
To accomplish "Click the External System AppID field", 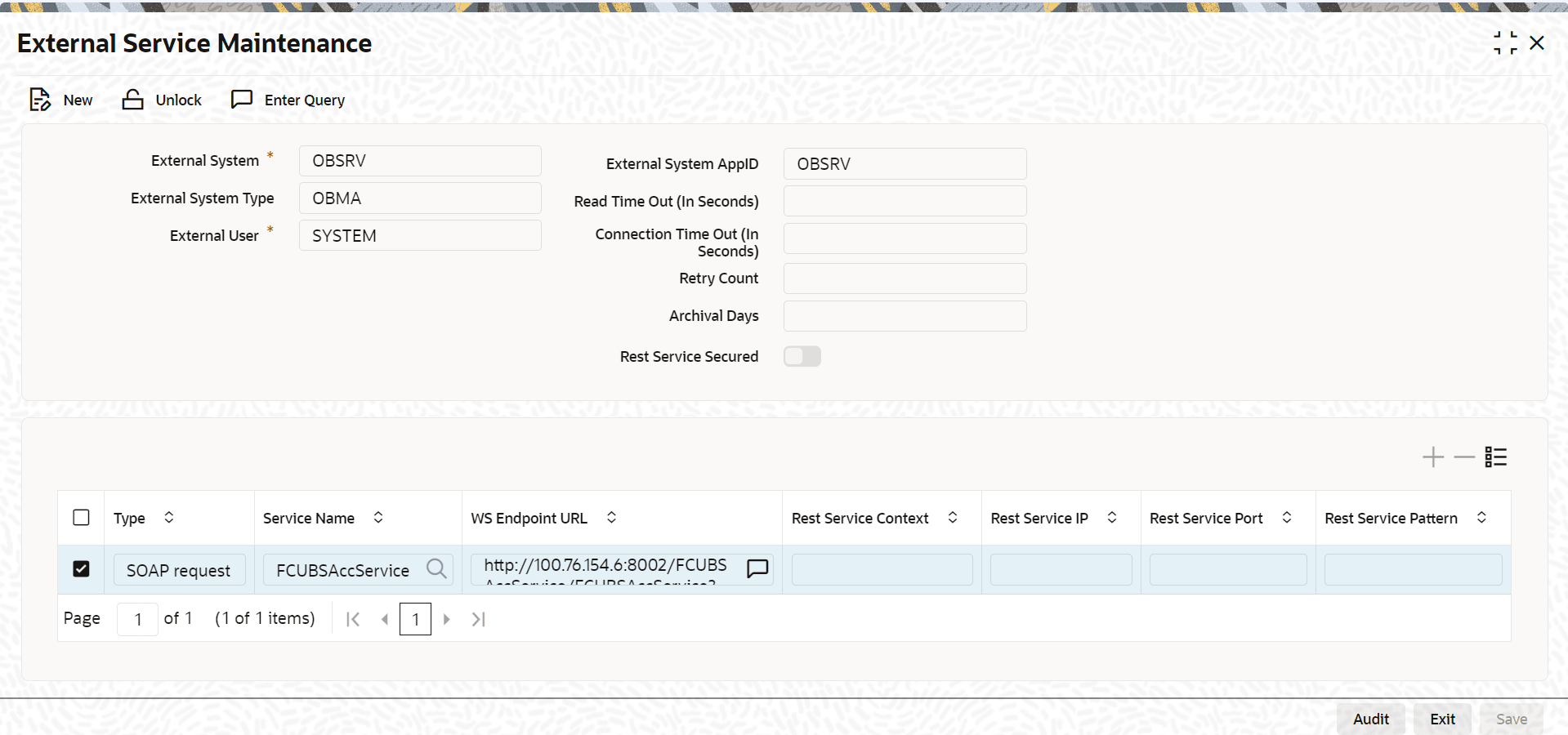I will [905, 164].
